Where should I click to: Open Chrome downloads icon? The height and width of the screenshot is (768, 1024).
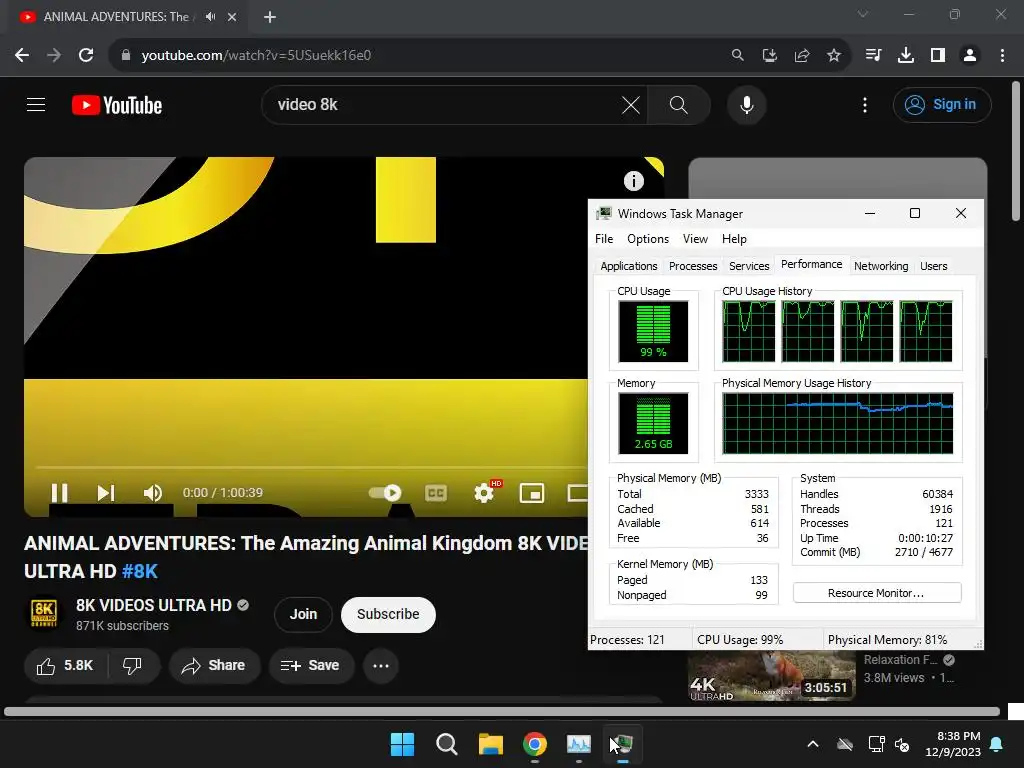pos(905,55)
